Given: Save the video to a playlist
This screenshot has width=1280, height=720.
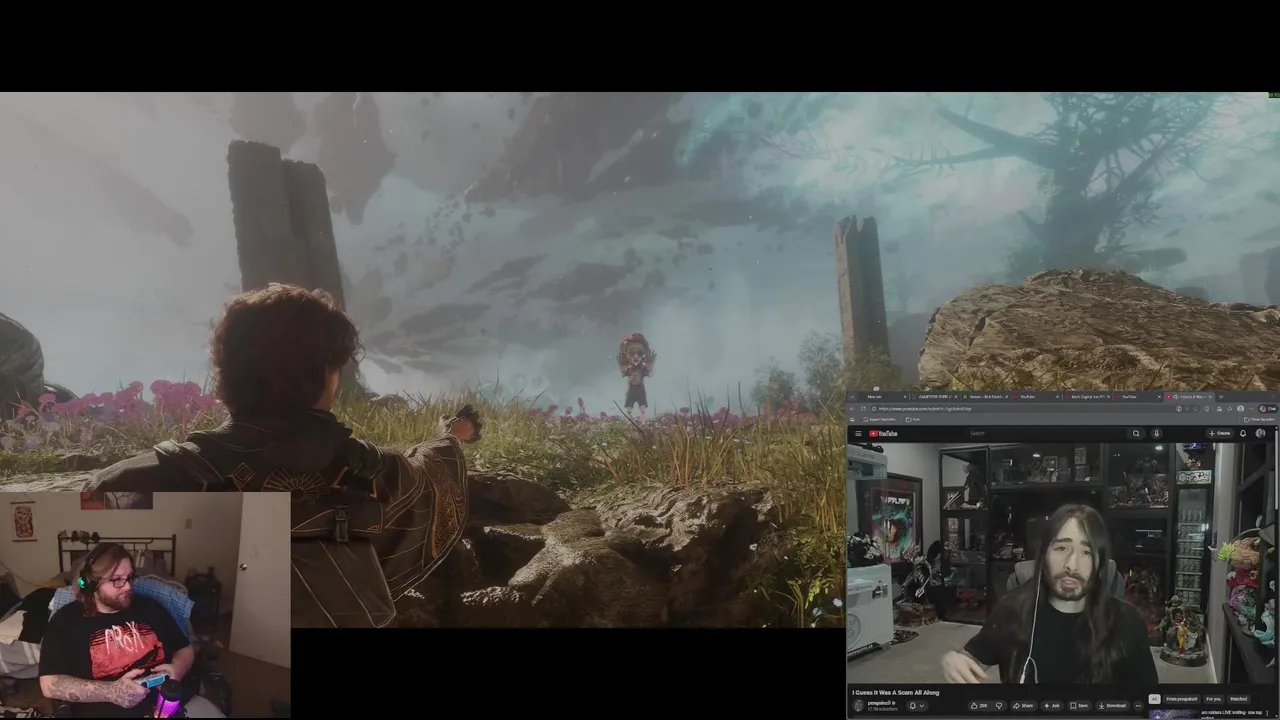Looking at the screenshot, I should [1080, 706].
